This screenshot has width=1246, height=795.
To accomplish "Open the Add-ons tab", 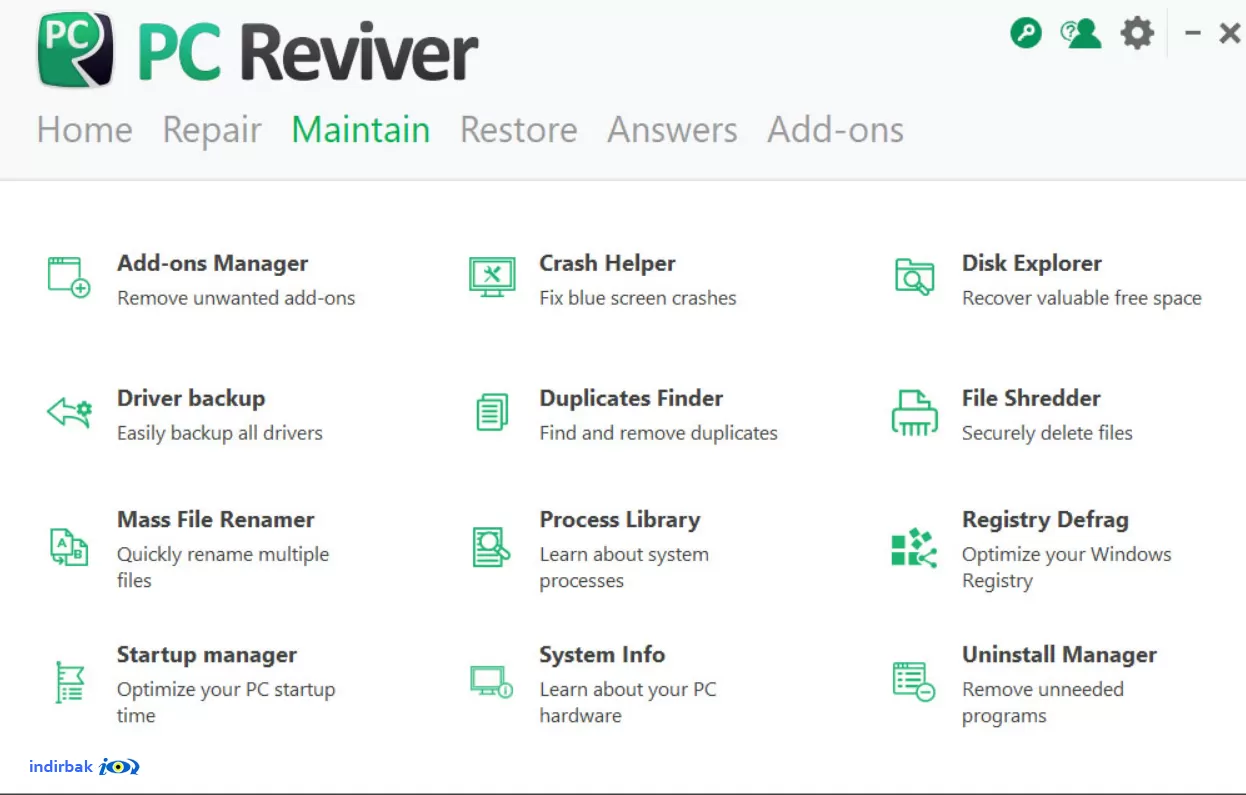I will [x=836, y=130].
